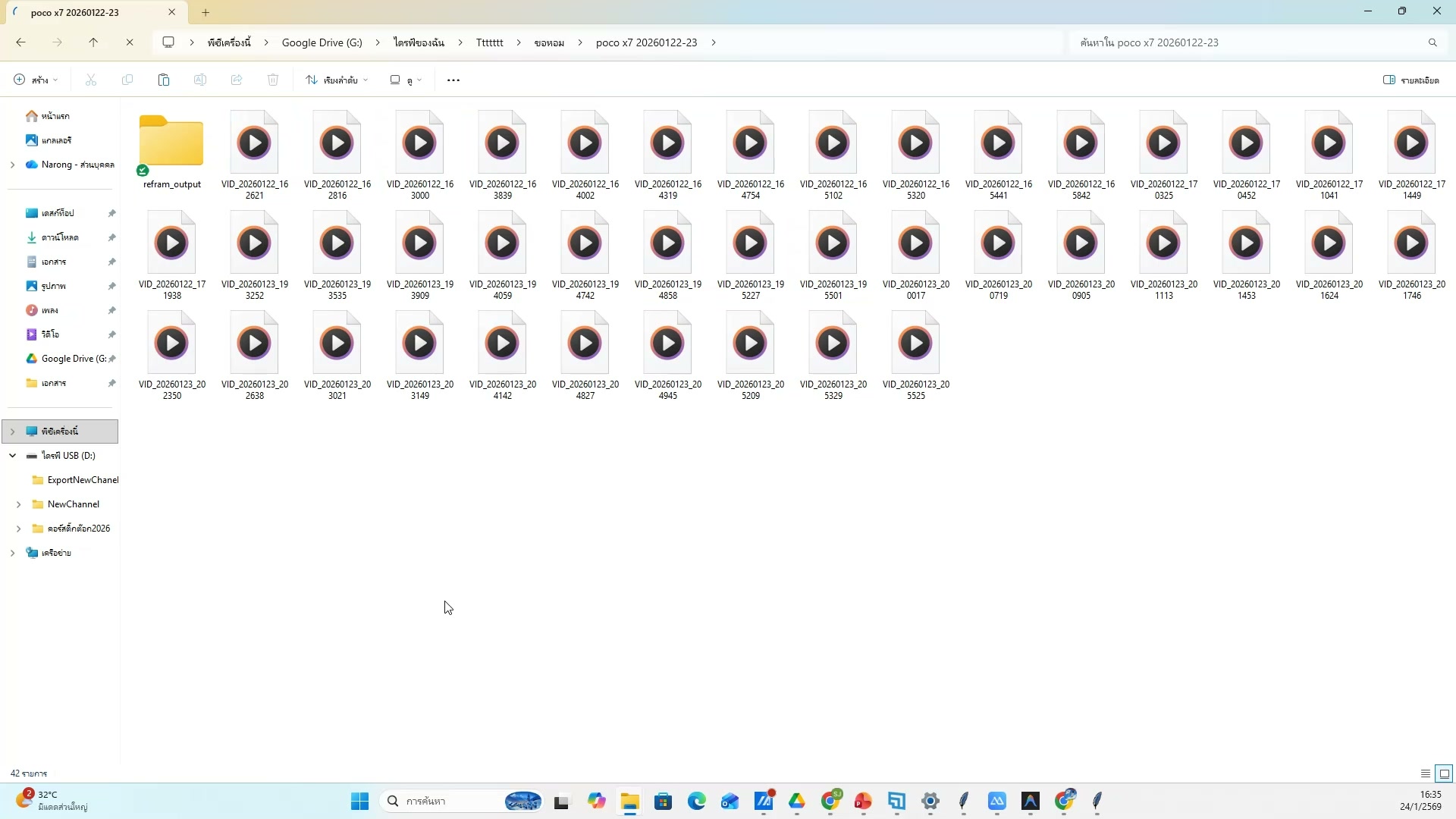Switch to details list view at bottom right
Viewport: 1456px width, 819px height.
1425,773
